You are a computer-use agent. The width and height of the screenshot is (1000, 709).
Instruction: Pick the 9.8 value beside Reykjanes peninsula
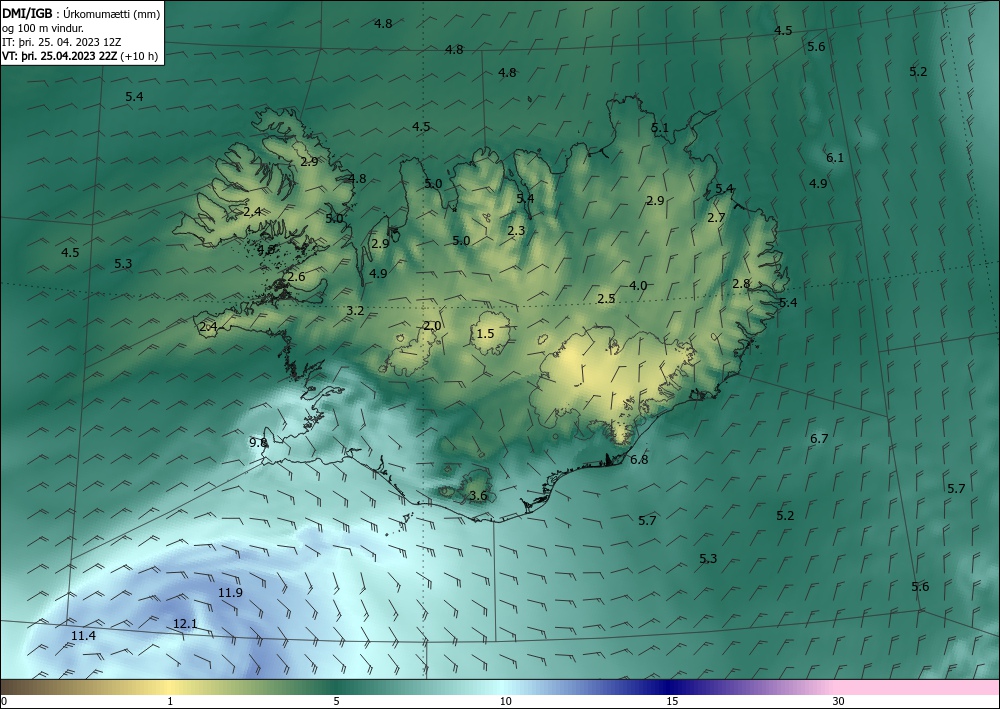tap(258, 442)
